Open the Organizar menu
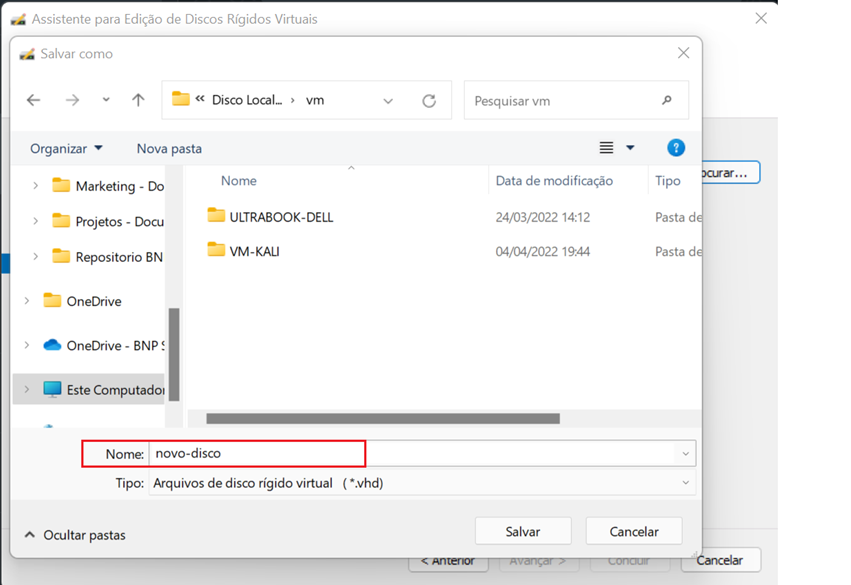This screenshot has width=851, height=585. click(x=66, y=148)
